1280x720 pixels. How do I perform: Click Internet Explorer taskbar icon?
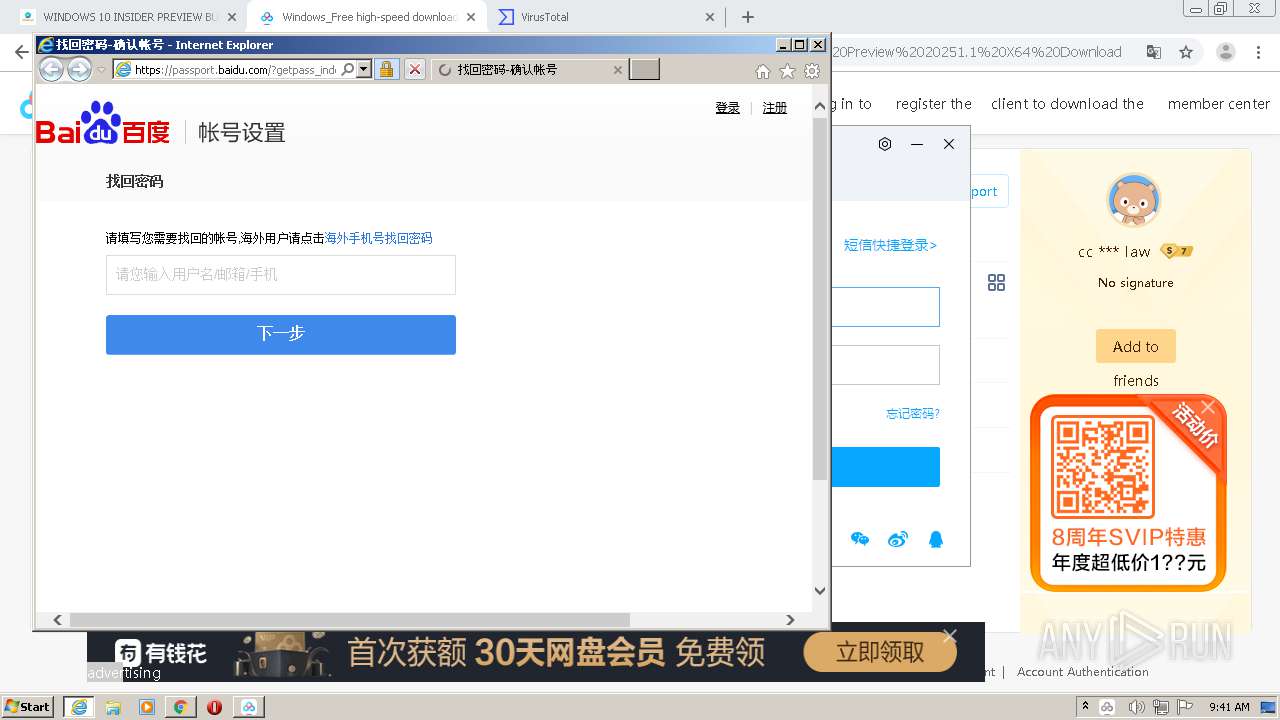(x=78, y=707)
